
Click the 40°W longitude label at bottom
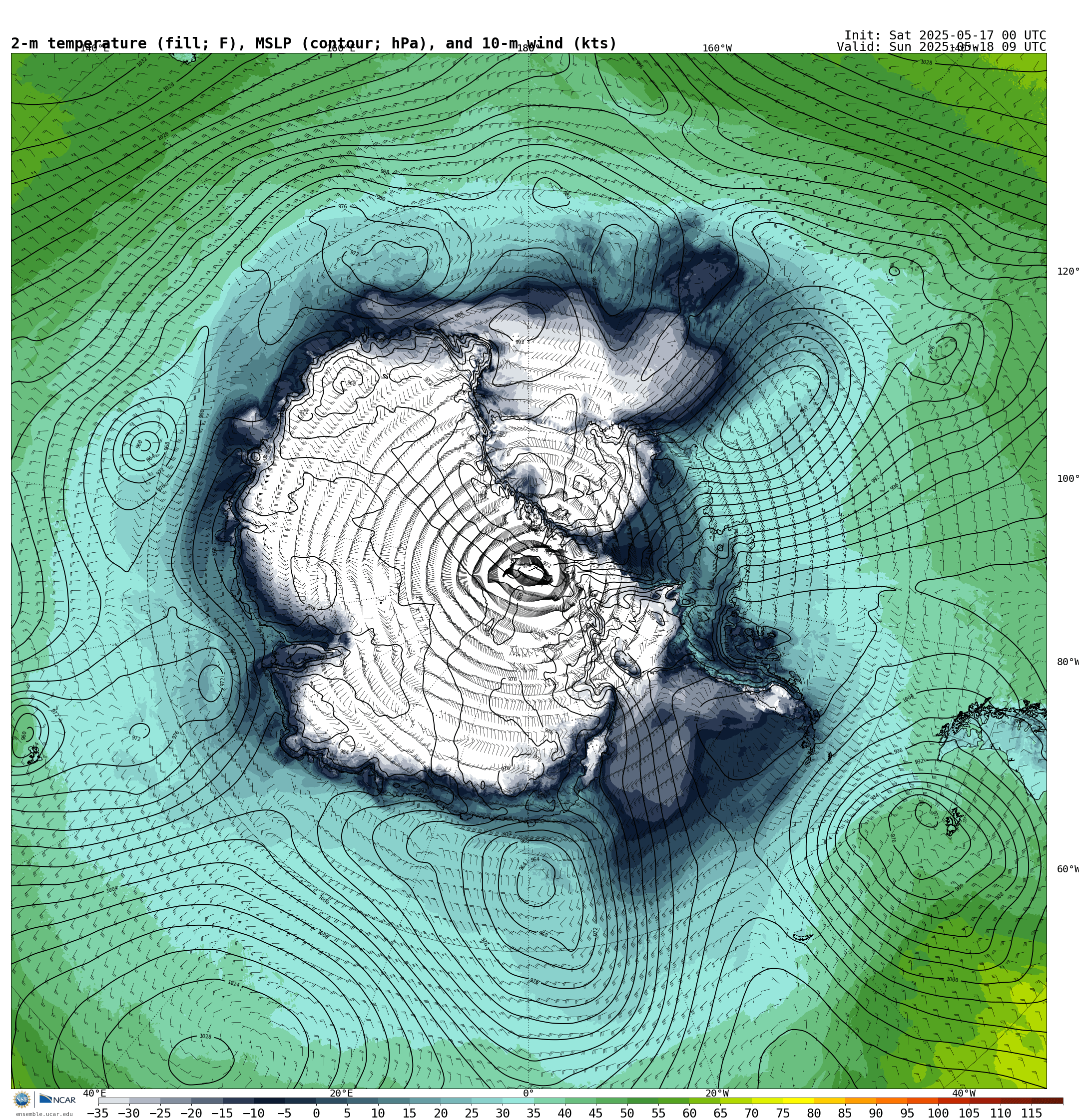[964, 1094]
